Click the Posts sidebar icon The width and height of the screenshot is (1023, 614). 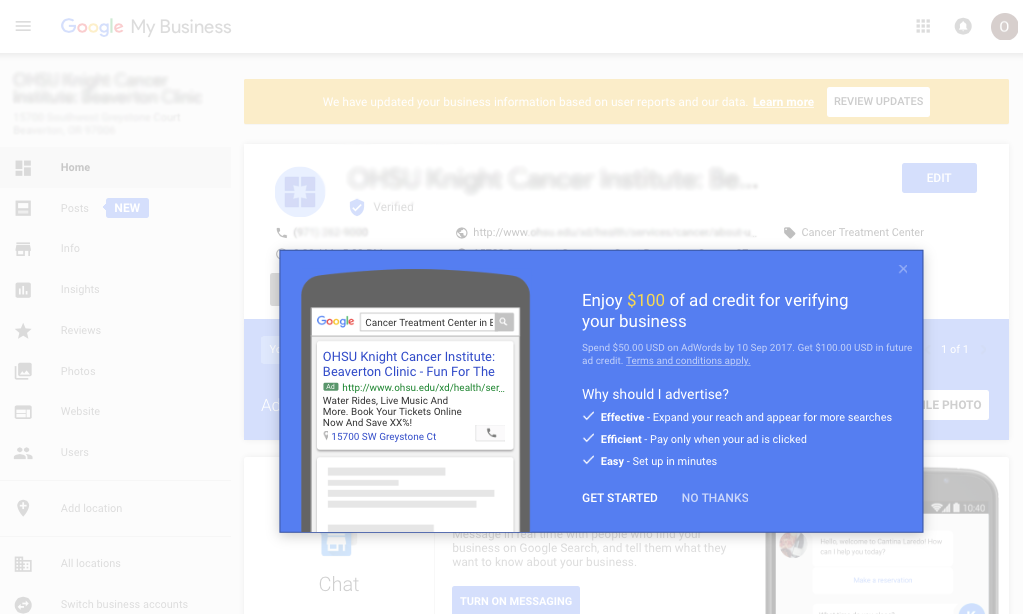pos(23,208)
